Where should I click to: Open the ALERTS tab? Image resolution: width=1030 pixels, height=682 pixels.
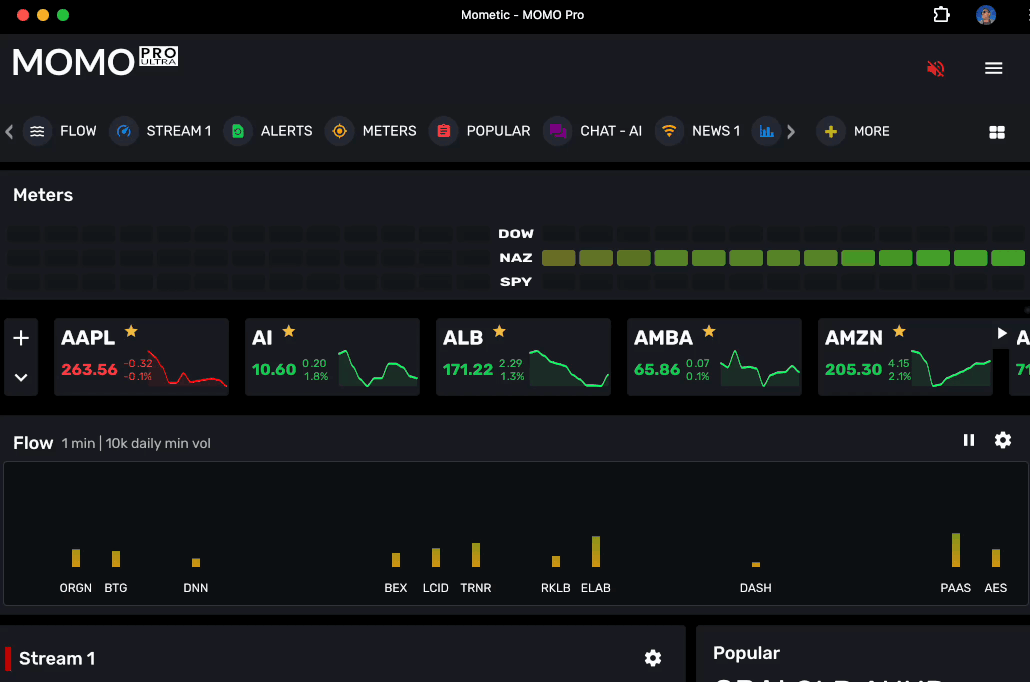[286, 131]
